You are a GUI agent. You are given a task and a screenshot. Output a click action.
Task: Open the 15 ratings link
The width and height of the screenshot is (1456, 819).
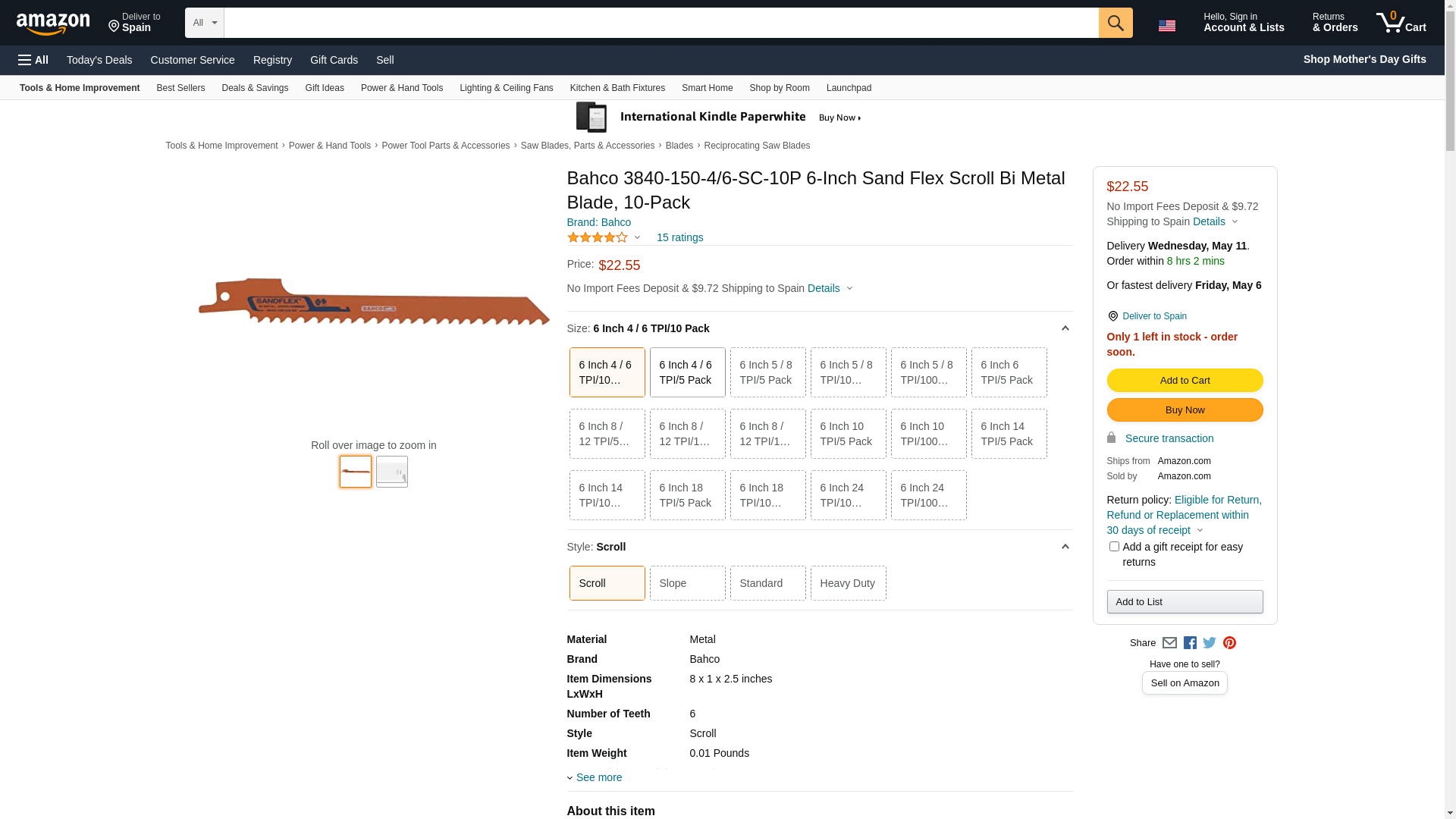click(679, 238)
